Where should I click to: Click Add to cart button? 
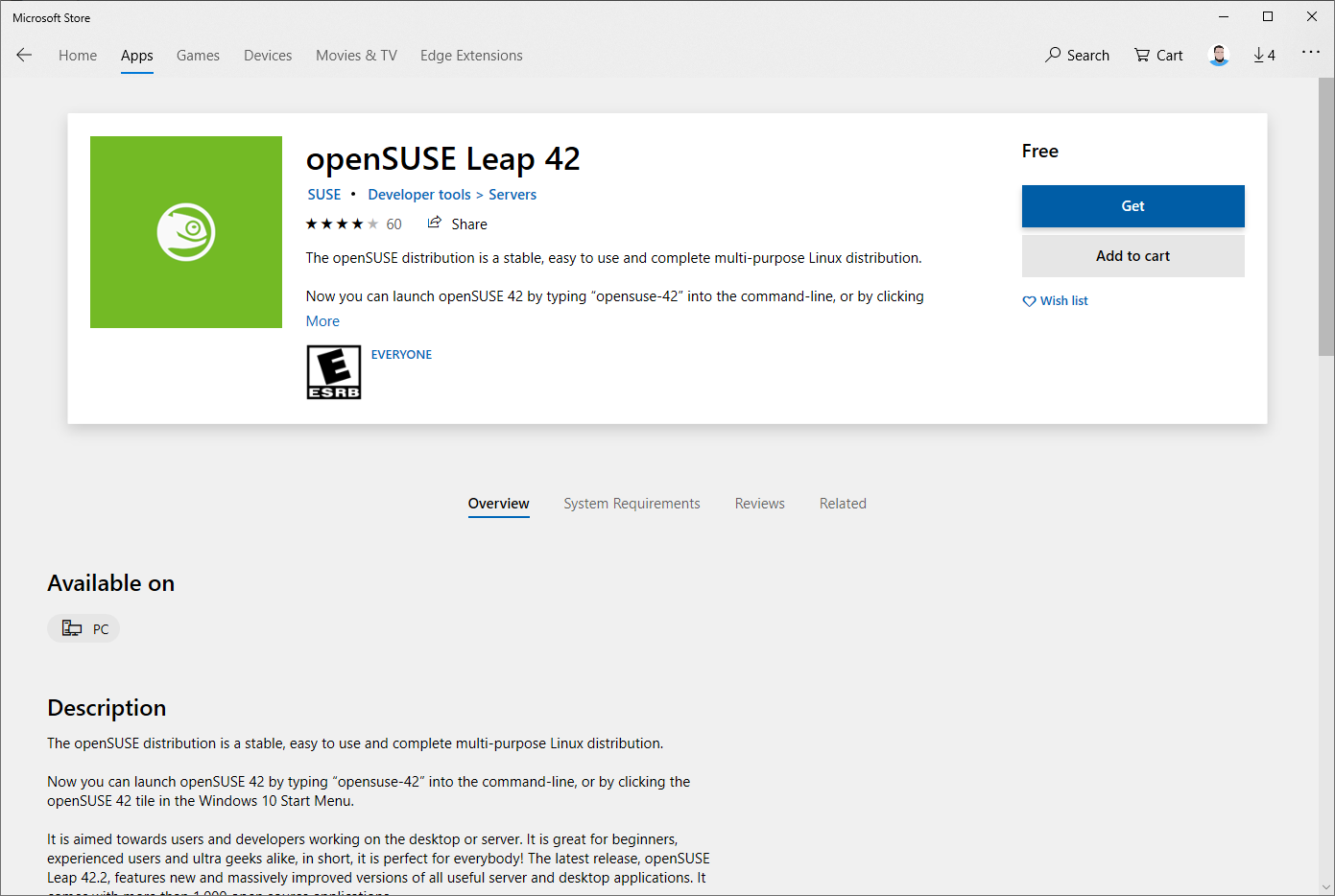click(1133, 256)
